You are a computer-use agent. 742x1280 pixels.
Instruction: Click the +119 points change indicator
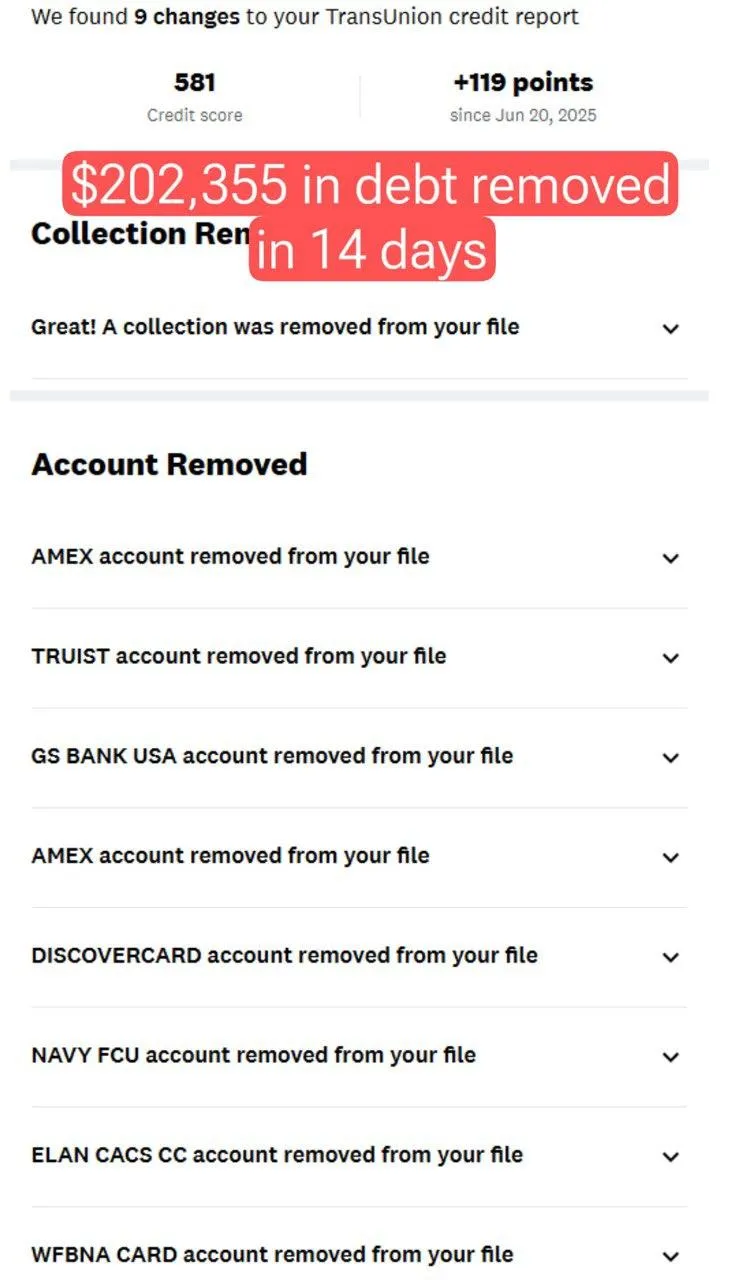pyautogui.click(x=523, y=82)
